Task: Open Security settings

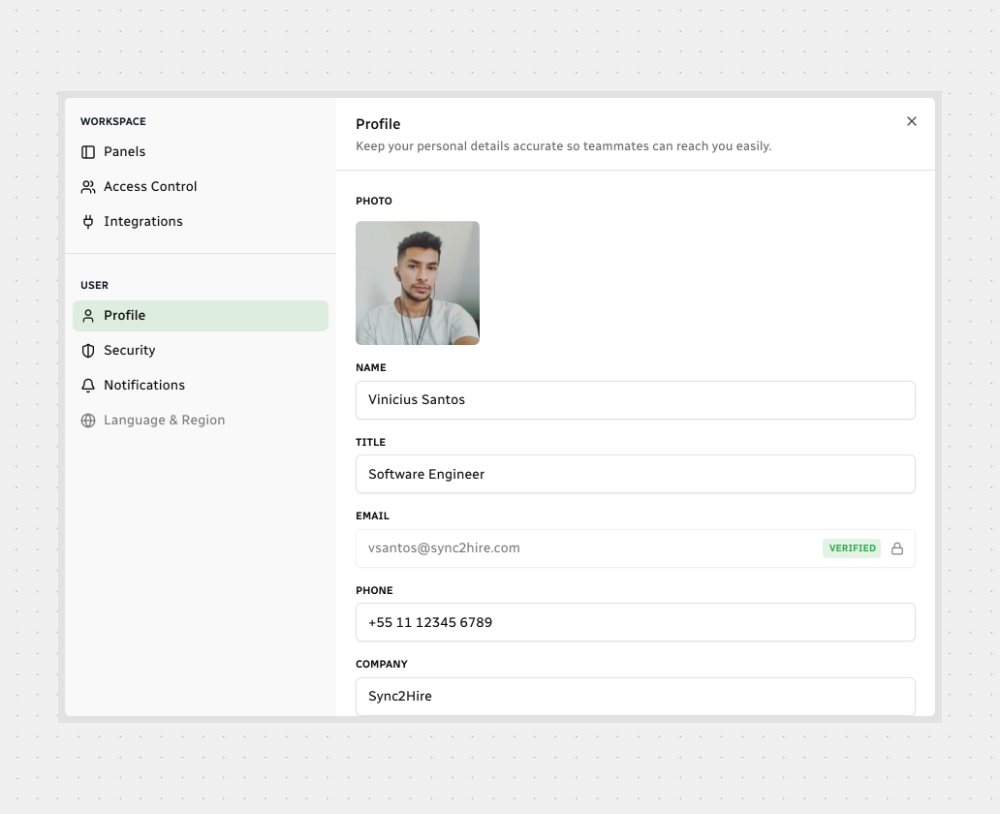Action: (200, 351)
